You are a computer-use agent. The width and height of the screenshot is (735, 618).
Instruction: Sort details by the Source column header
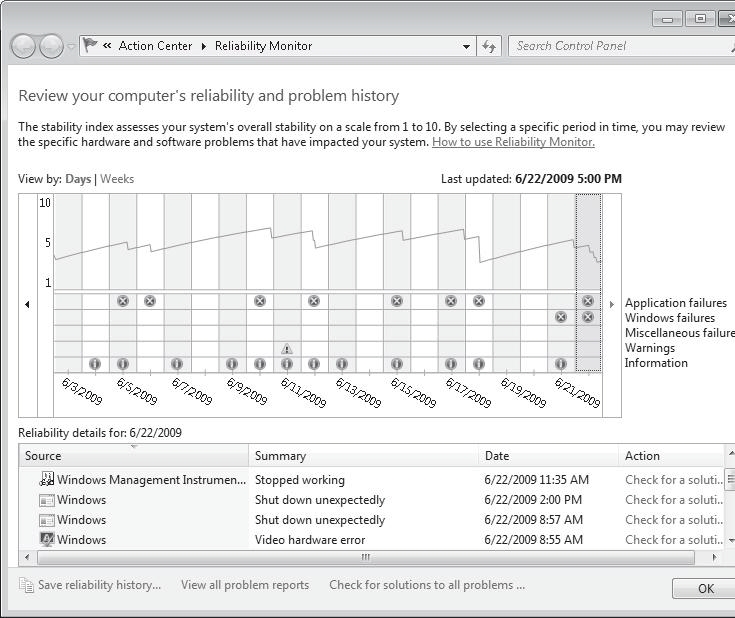click(x=134, y=456)
